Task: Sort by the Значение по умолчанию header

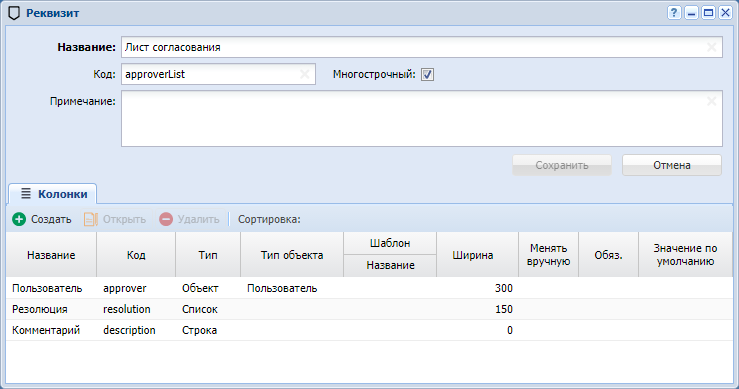Action: point(685,255)
